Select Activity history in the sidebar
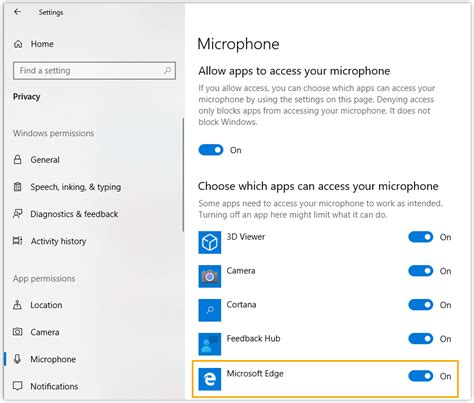This screenshot has height=403, width=474. (x=58, y=241)
